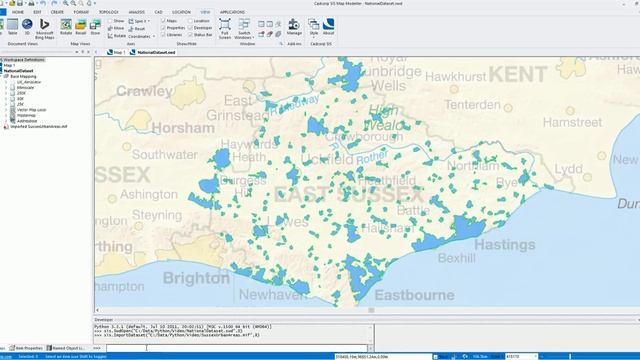The width and height of the screenshot is (640, 360).
Task: Select the Addressbase overlay row
Action: coord(27,121)
